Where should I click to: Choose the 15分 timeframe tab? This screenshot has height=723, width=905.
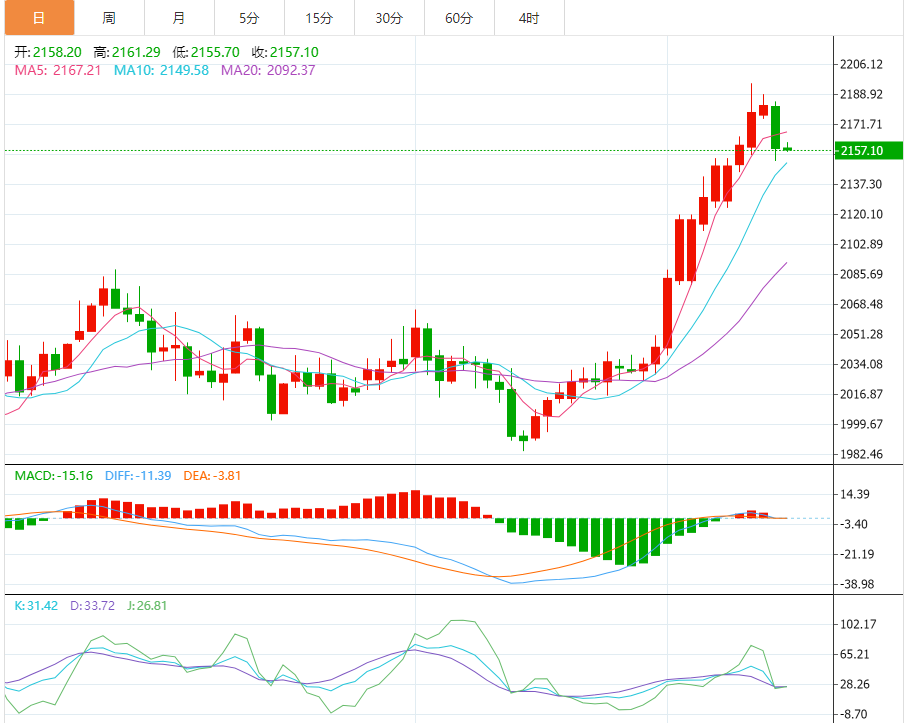point(319,18)
